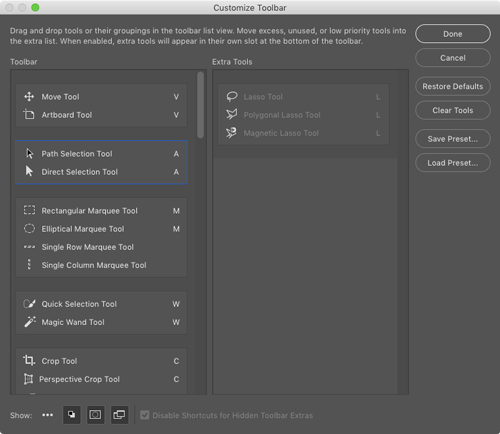This screenshot has height=434, width=500.
Task: Click shortcut letter W of Quick Selection Tool
Action: (x=176, y=304)
